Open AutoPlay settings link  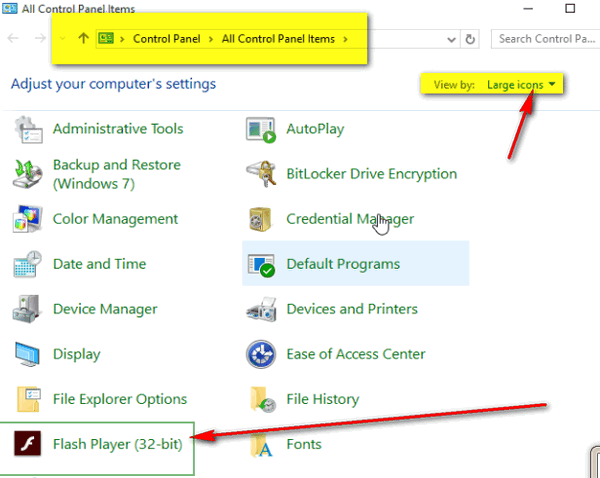point(315,129)
